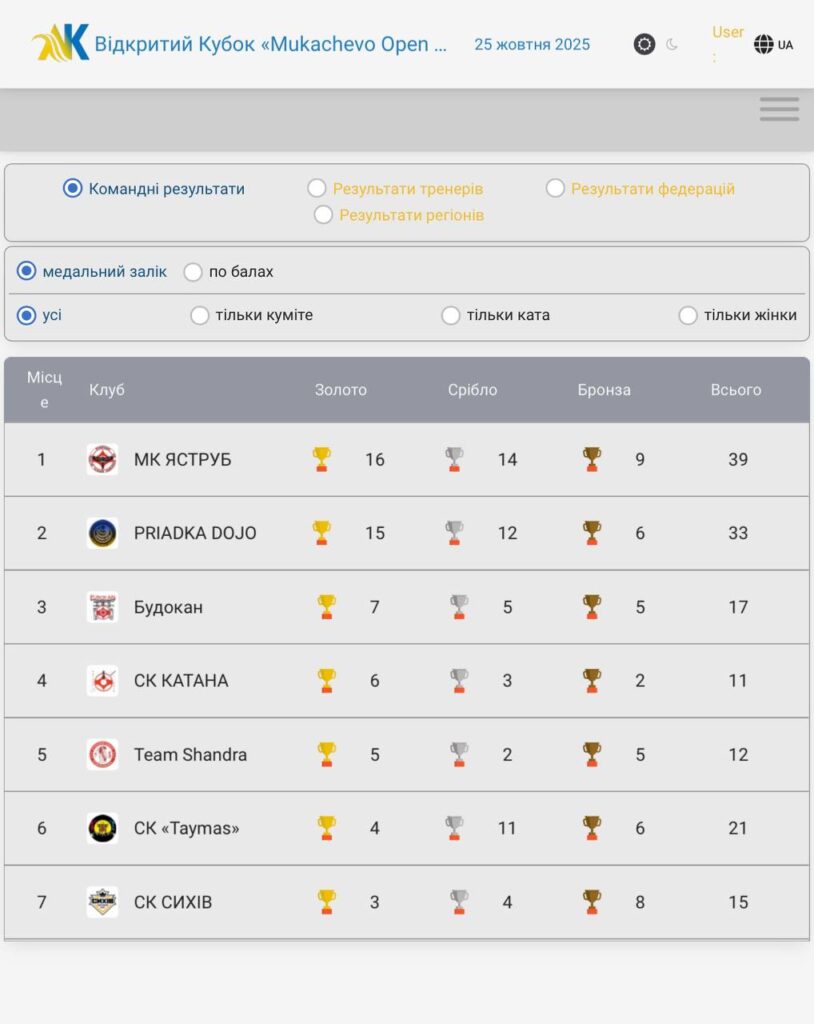
Task: Switch ranking to по балах
Action: (193, 272)
